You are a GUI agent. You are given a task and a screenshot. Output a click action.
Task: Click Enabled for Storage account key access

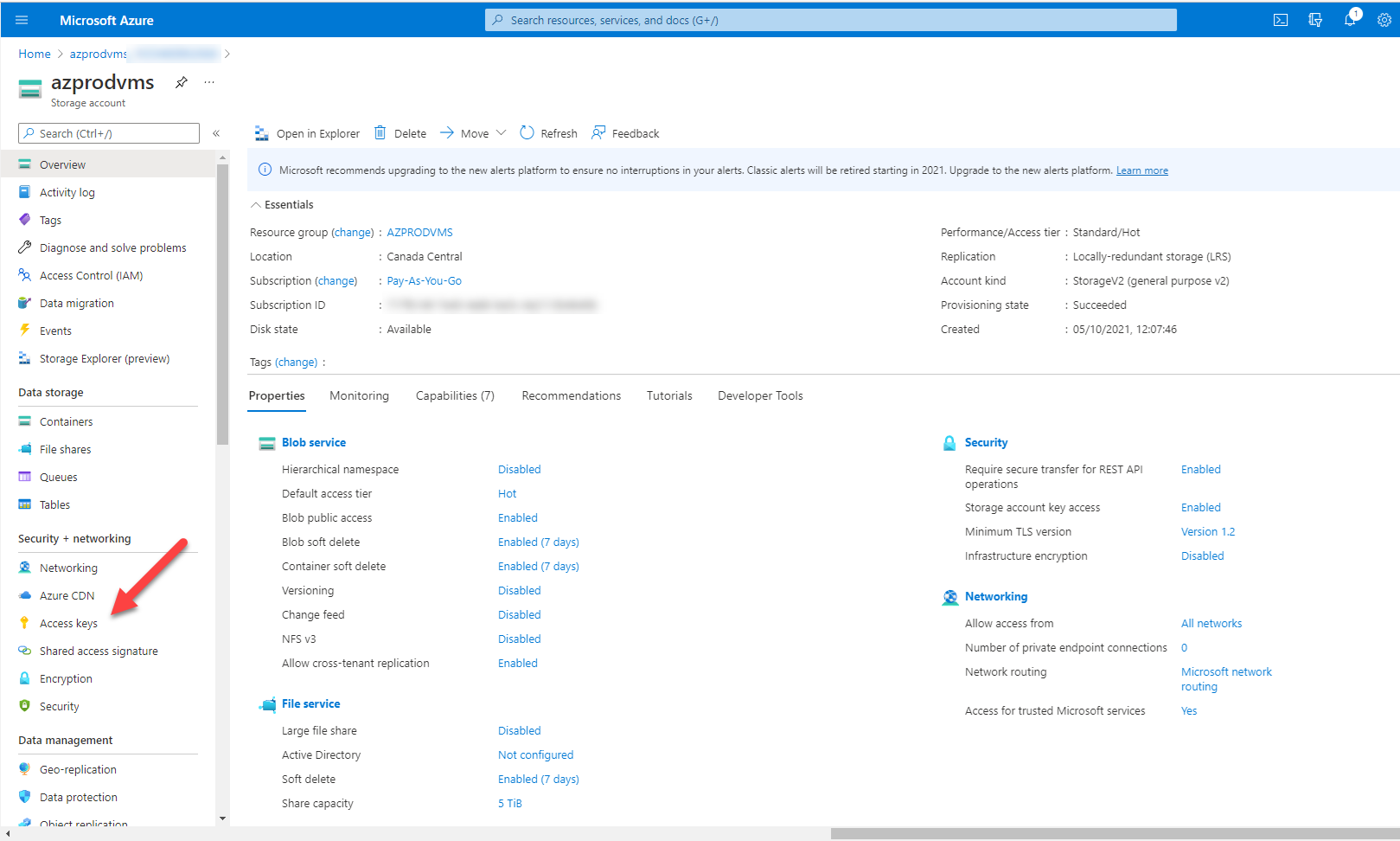coord(1201,508)
